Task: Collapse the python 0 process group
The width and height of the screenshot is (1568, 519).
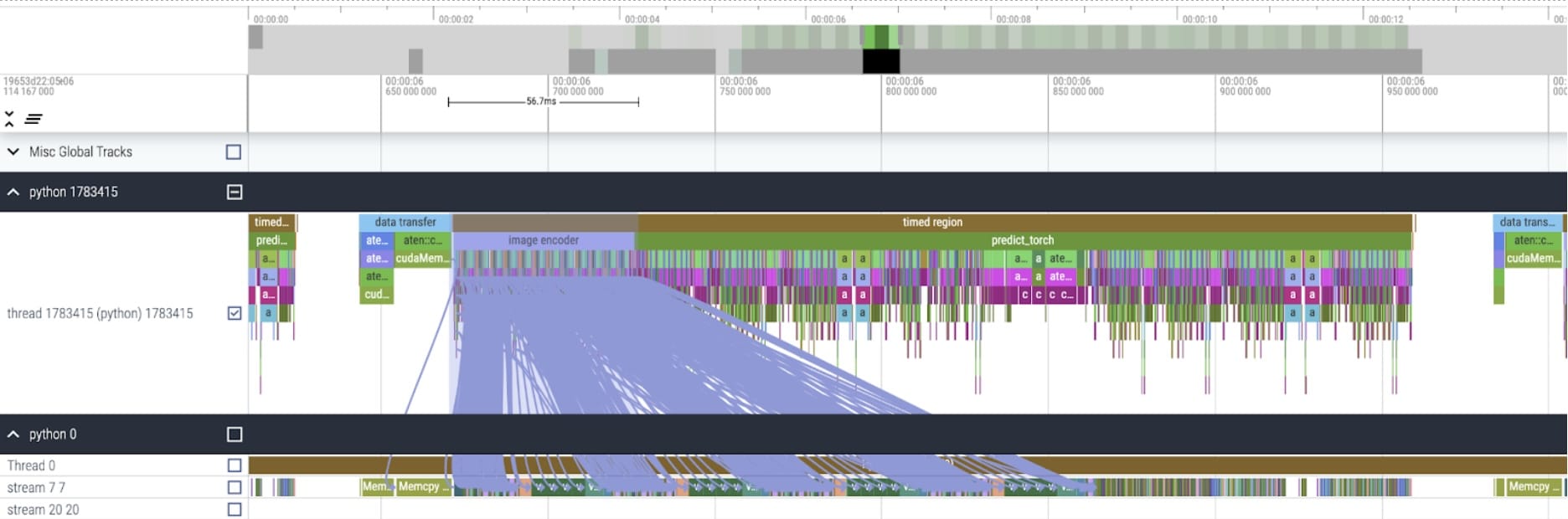Action: pyautogui.click(x=13, y=434)
